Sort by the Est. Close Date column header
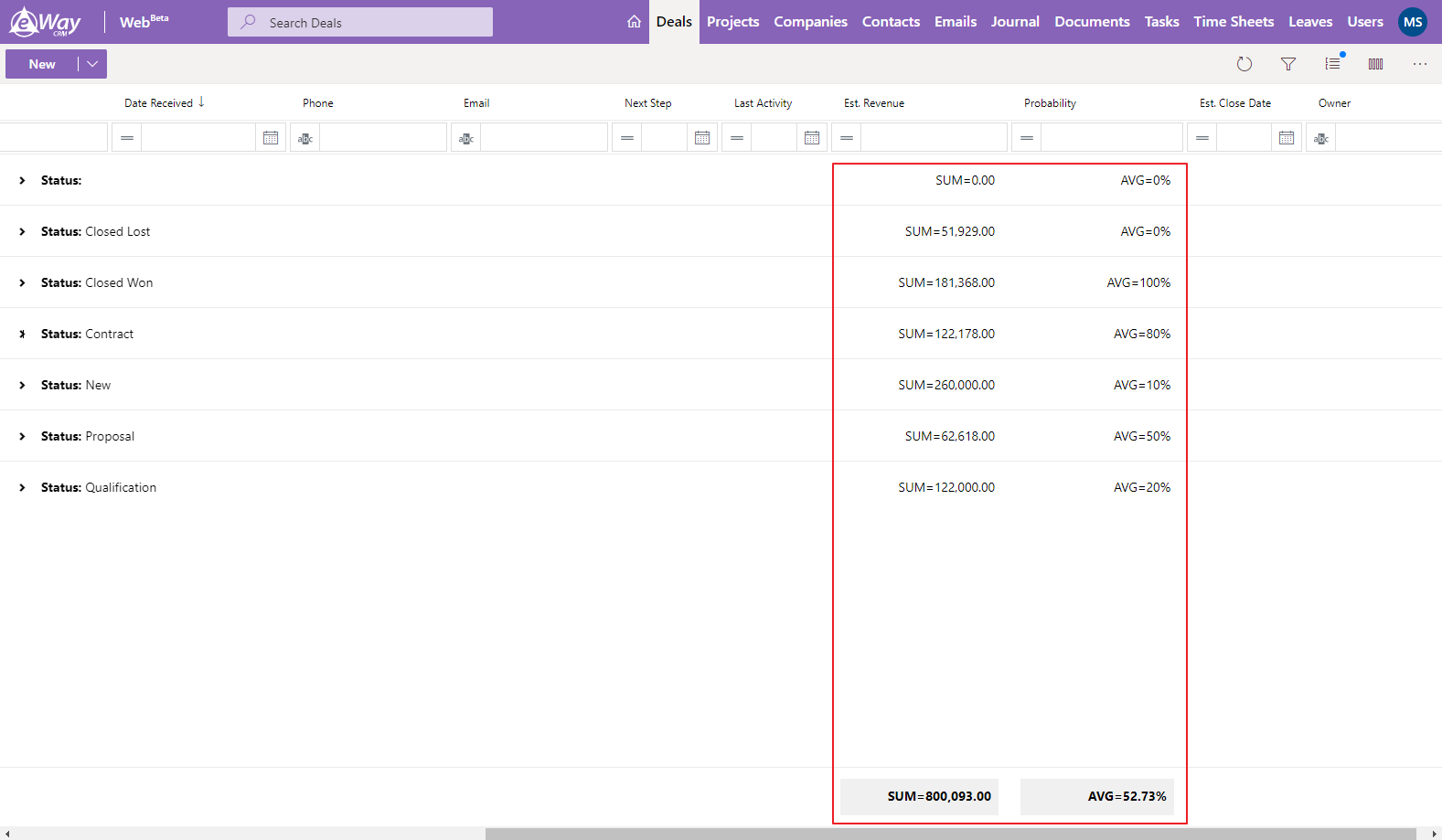 click(1235, 103)
